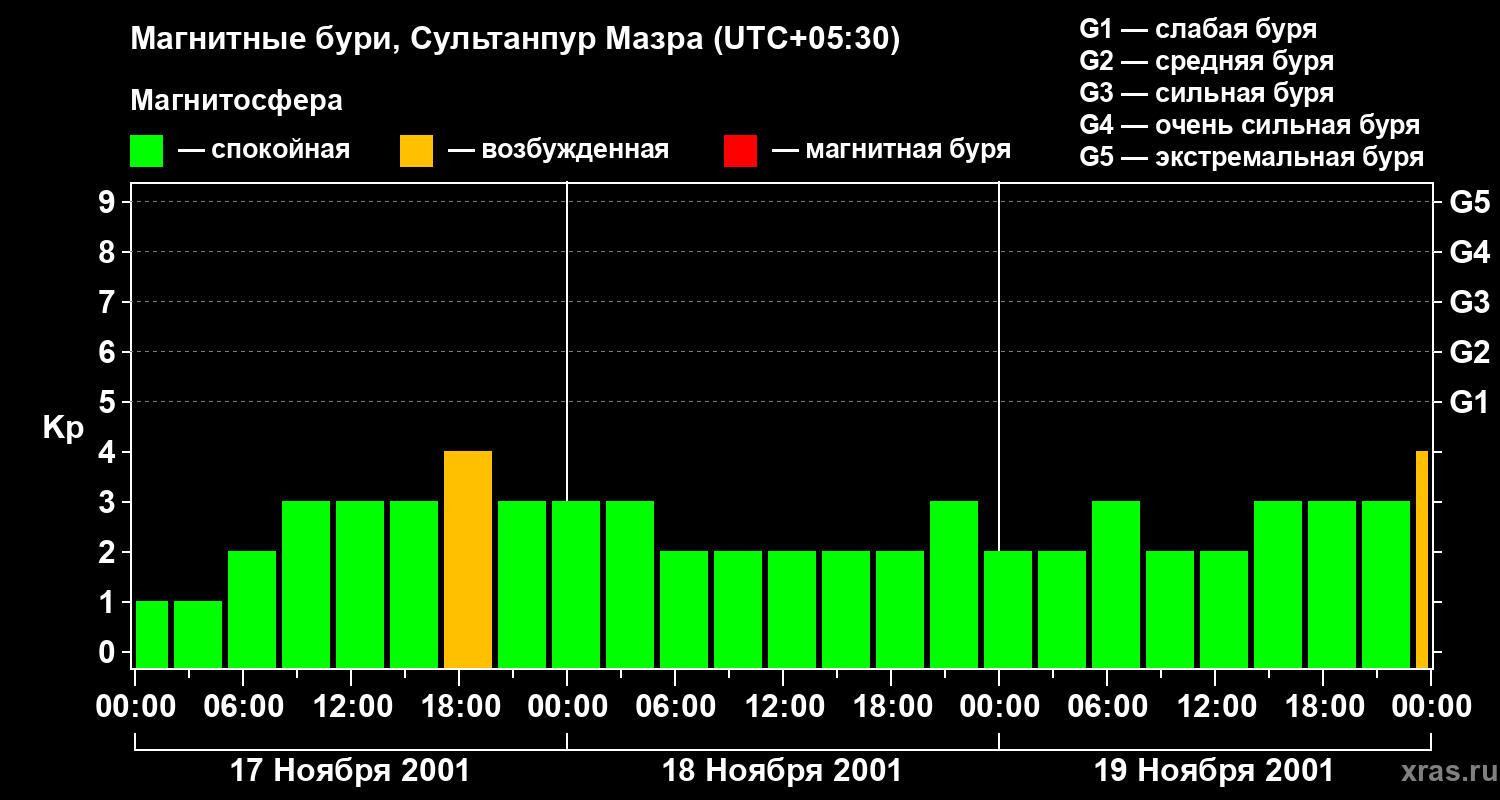Click the '17 Ноября 2001' date label
The height and width of the screenshot is (800, 1500).
350,771
